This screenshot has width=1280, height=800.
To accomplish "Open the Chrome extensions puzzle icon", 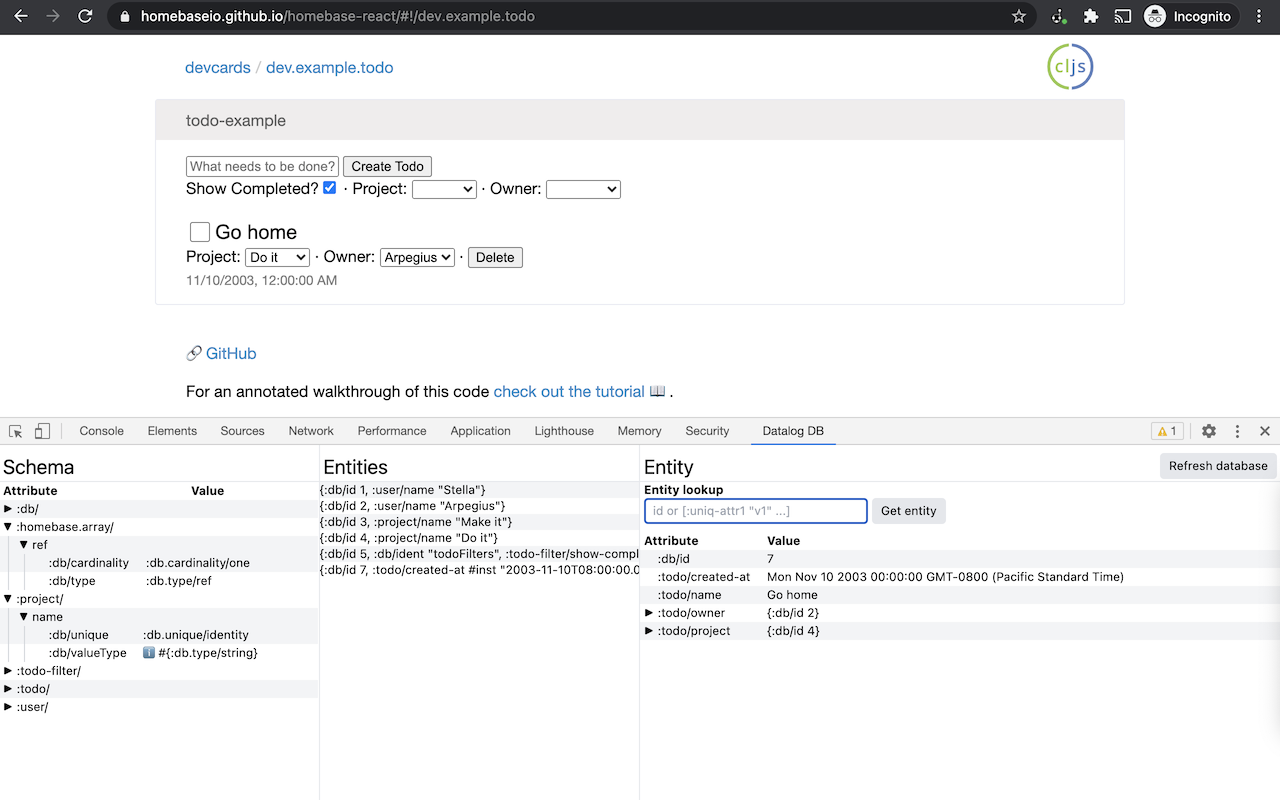I will tap(1091, 16).
